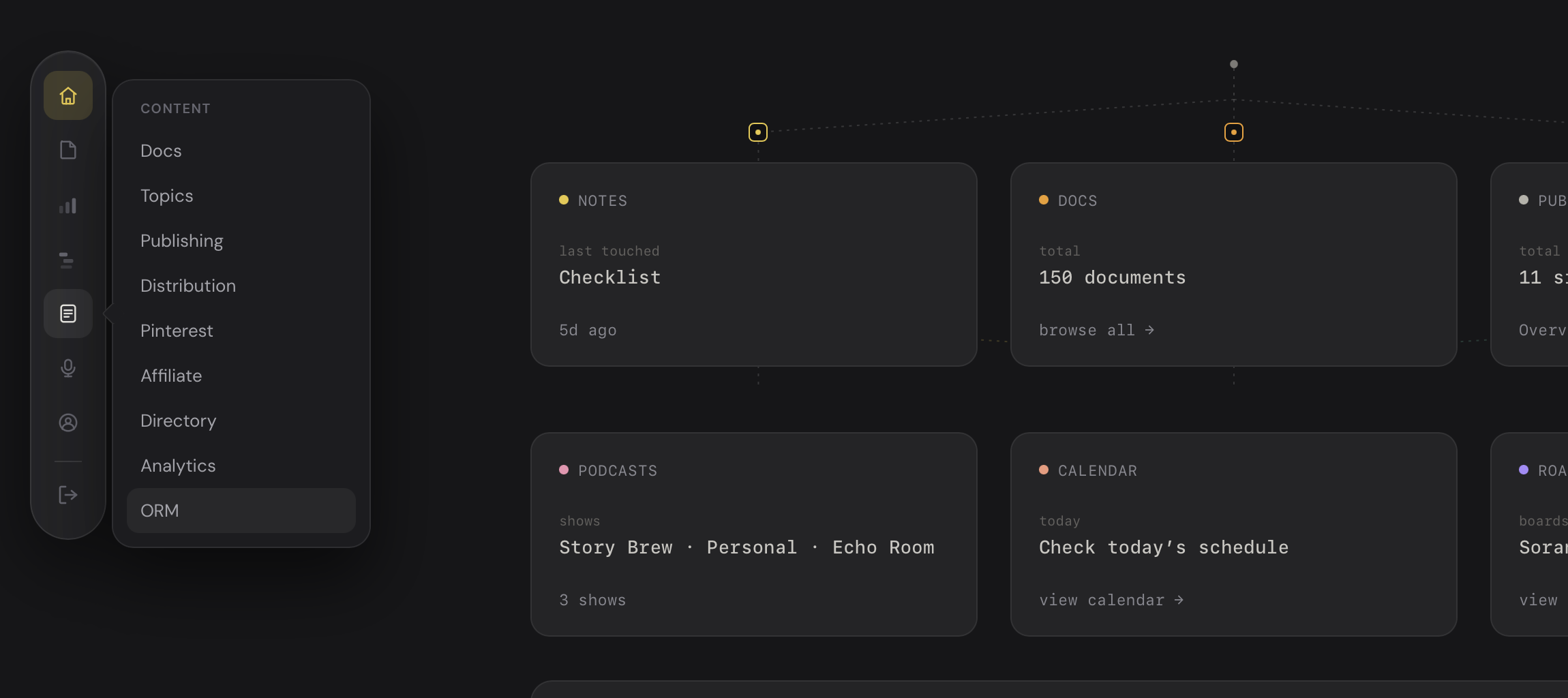Select Publishing menu entry
1568x698 pixels.
241,241
